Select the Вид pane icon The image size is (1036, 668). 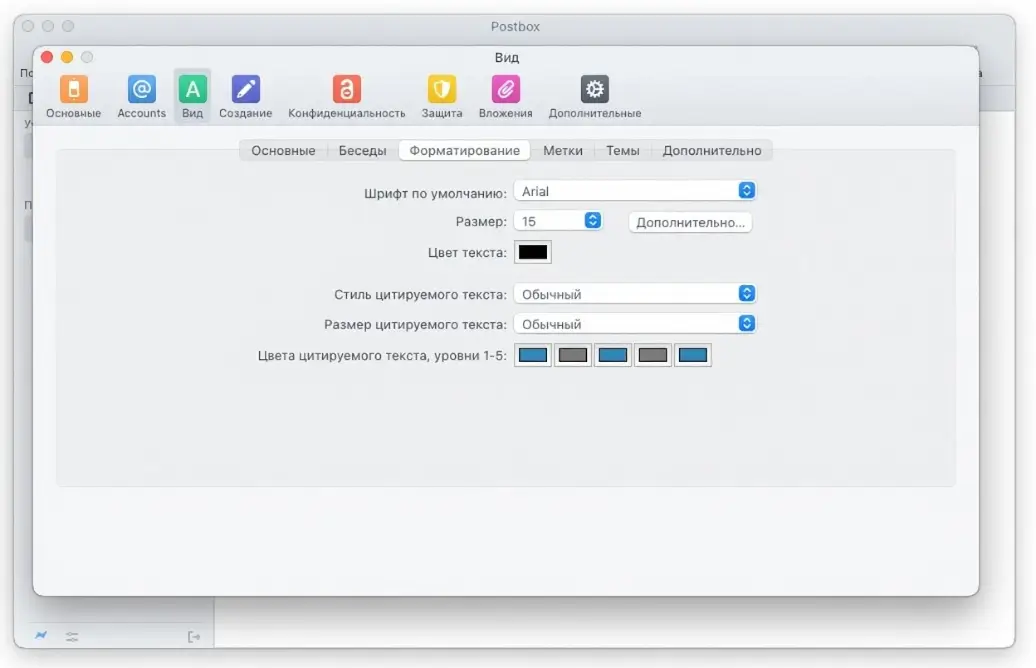(192, 96)
